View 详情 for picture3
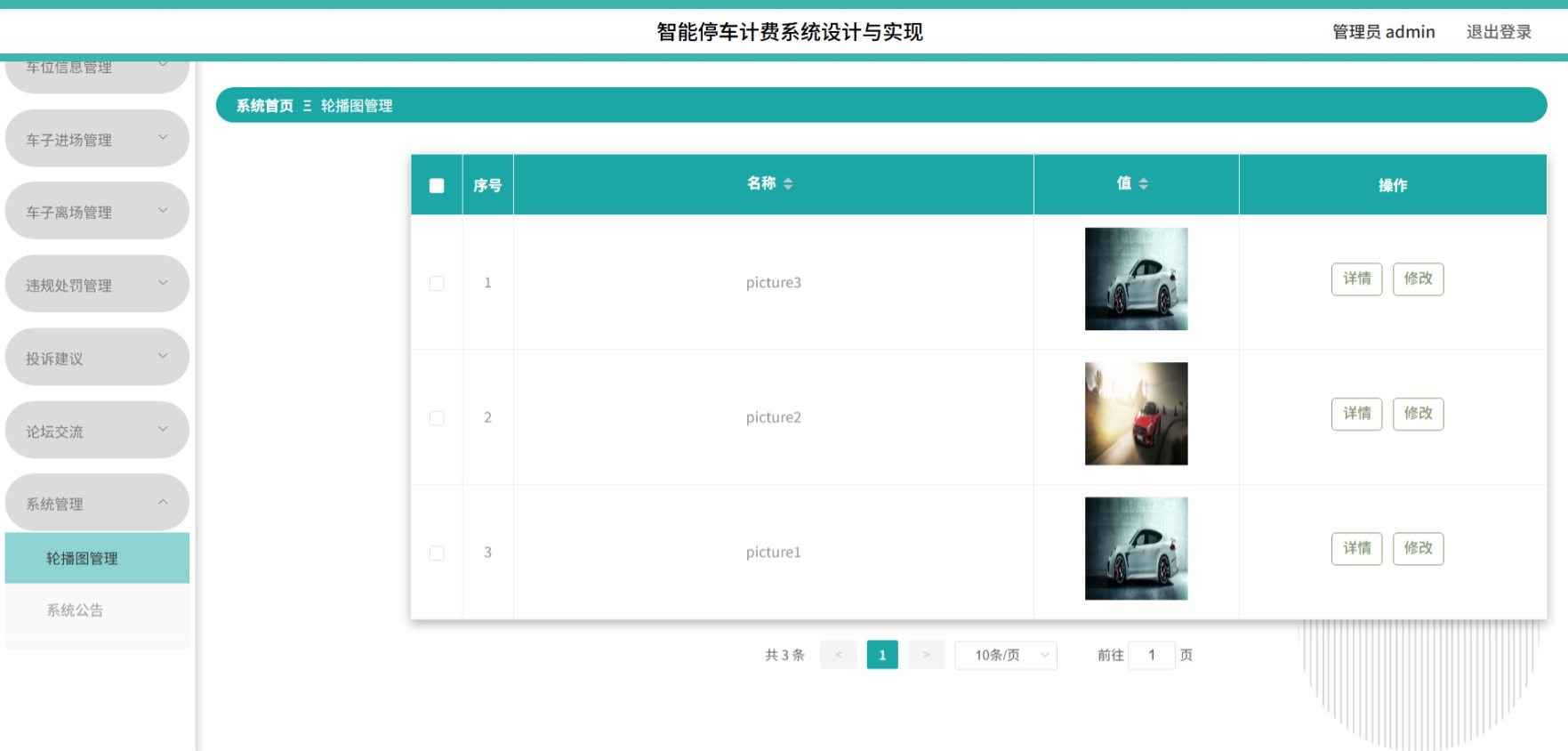1568x751 pixels. 1356,279
